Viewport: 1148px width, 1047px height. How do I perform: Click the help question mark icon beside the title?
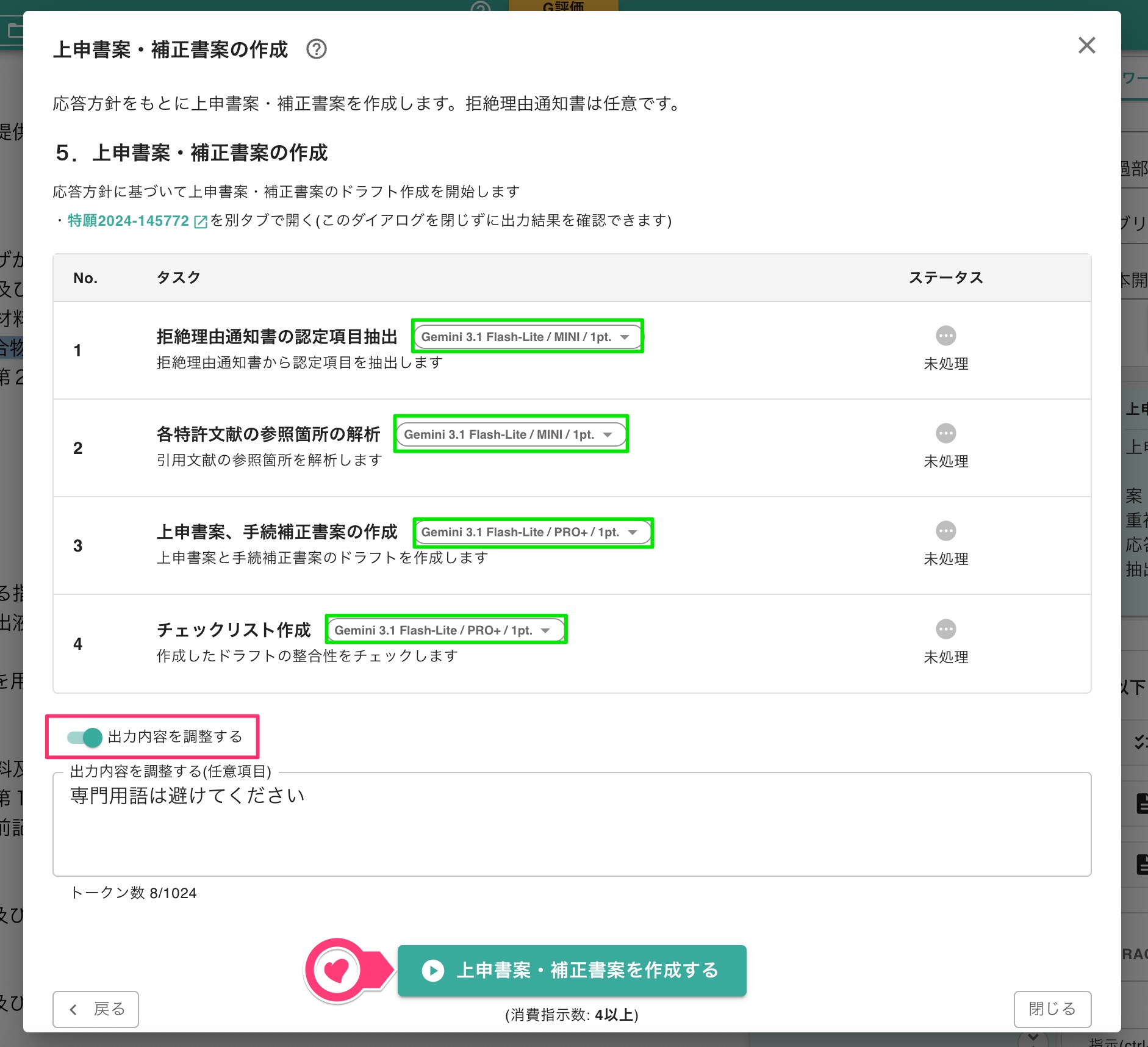[x=317, y=49]
